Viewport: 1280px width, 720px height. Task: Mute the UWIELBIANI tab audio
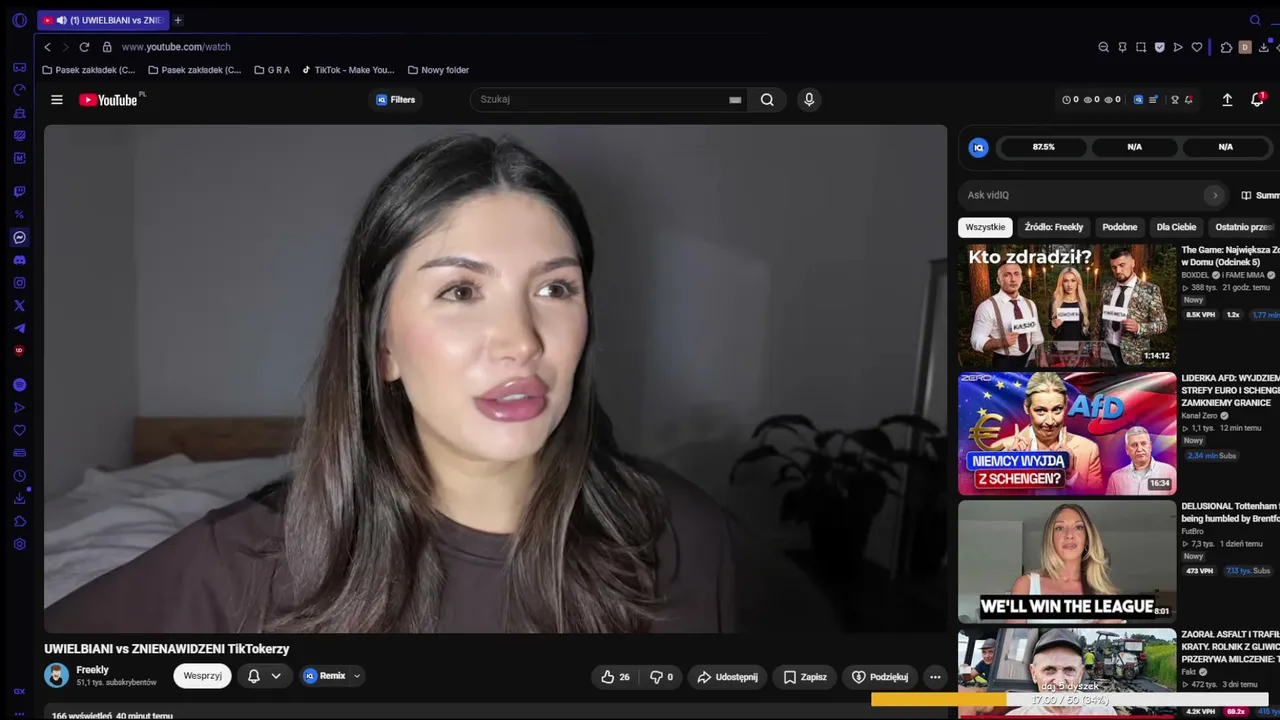click(62, 20)
